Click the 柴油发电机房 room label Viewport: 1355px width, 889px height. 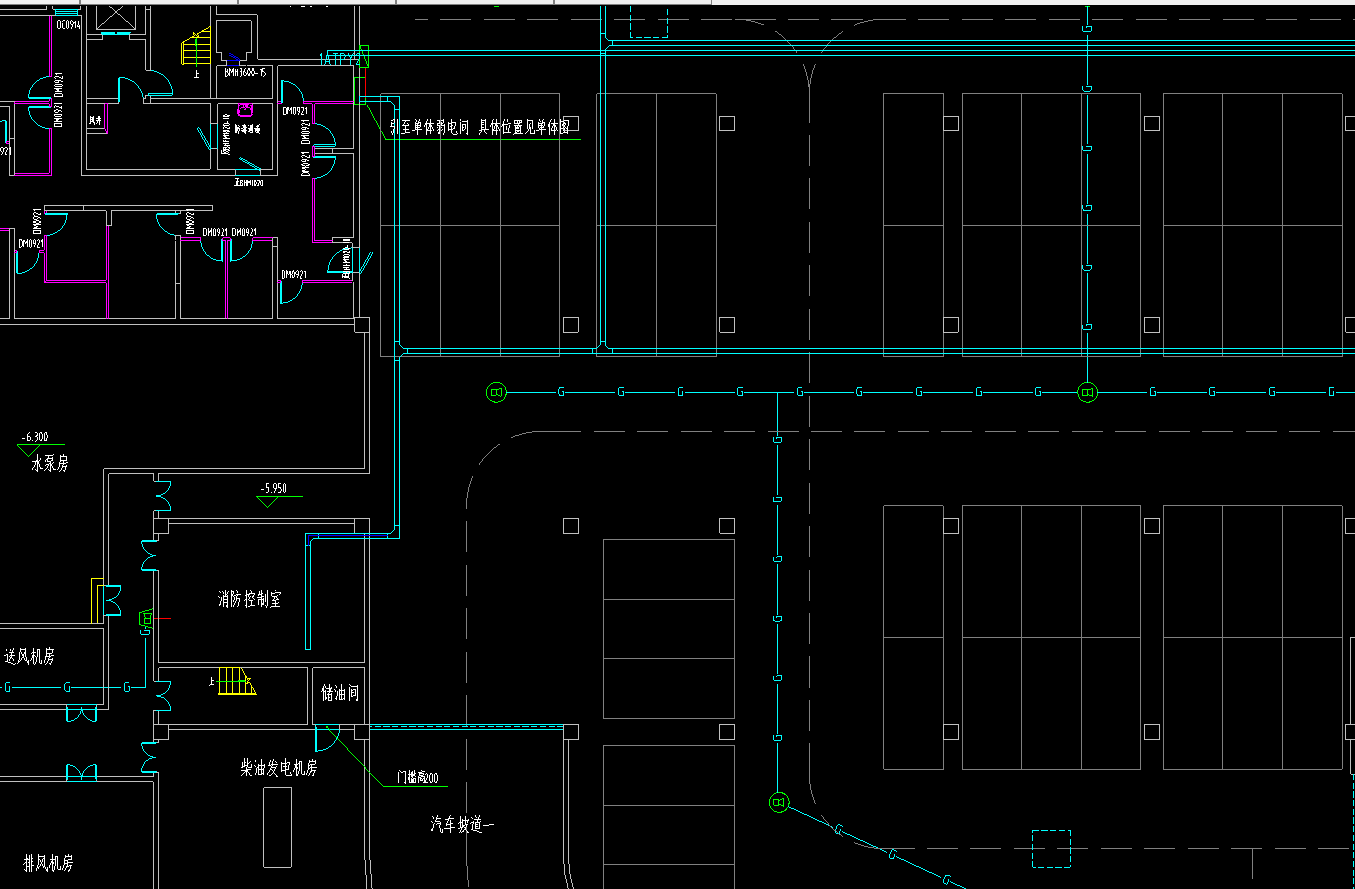pyautogui.click(x=279, y=768)
